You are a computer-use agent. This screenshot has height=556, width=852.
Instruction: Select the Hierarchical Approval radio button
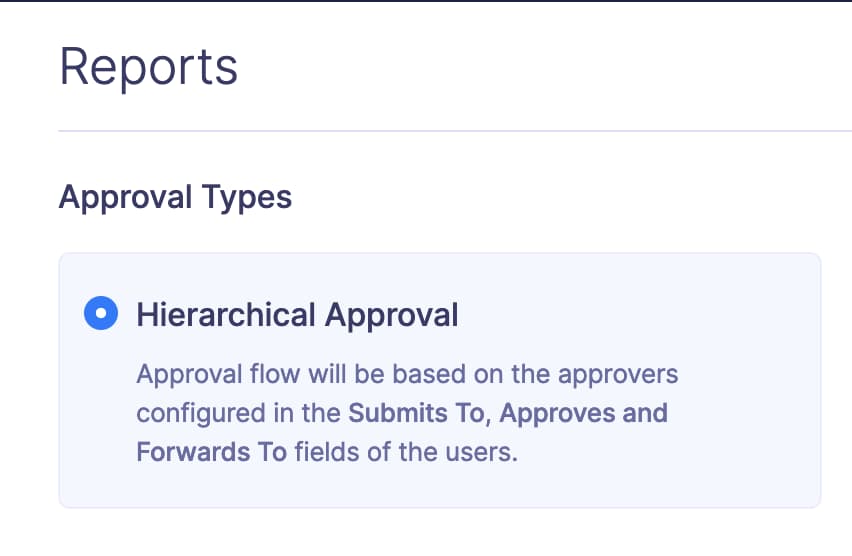101,314
